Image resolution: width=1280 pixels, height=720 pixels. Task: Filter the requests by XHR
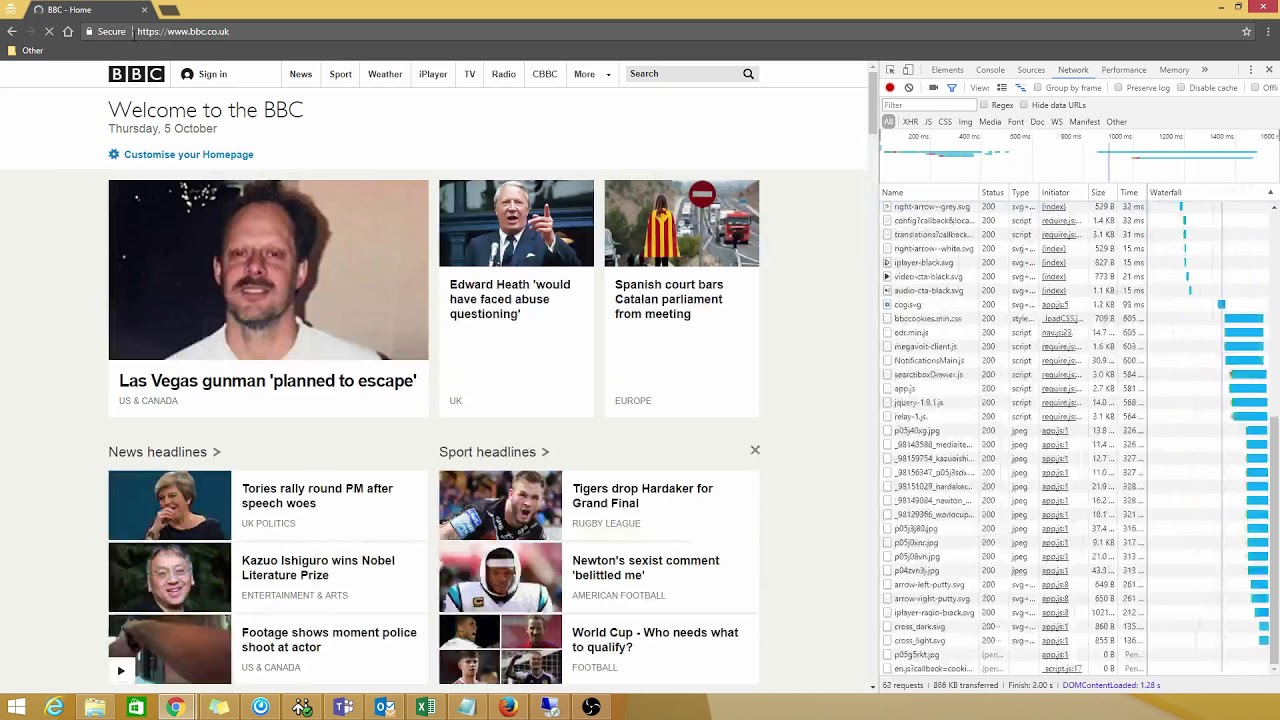coord(910,122)
